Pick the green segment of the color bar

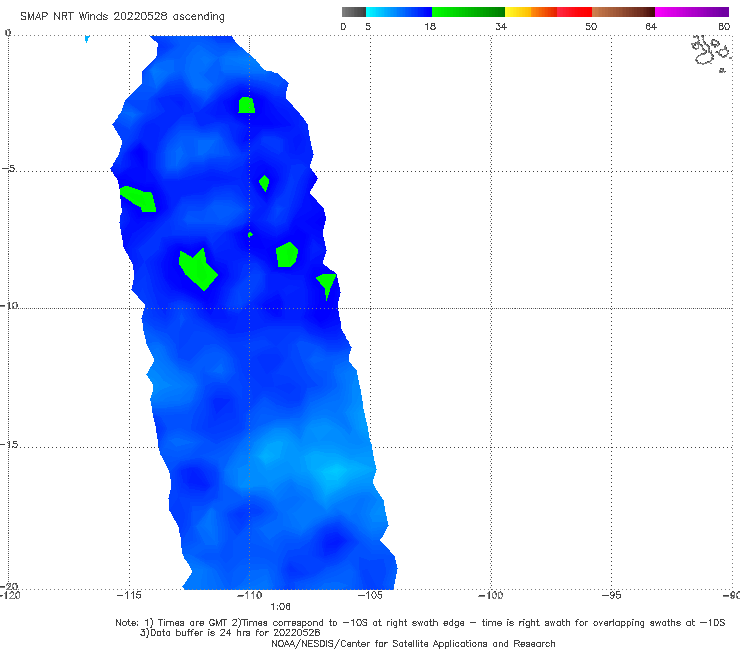[468, 12]
